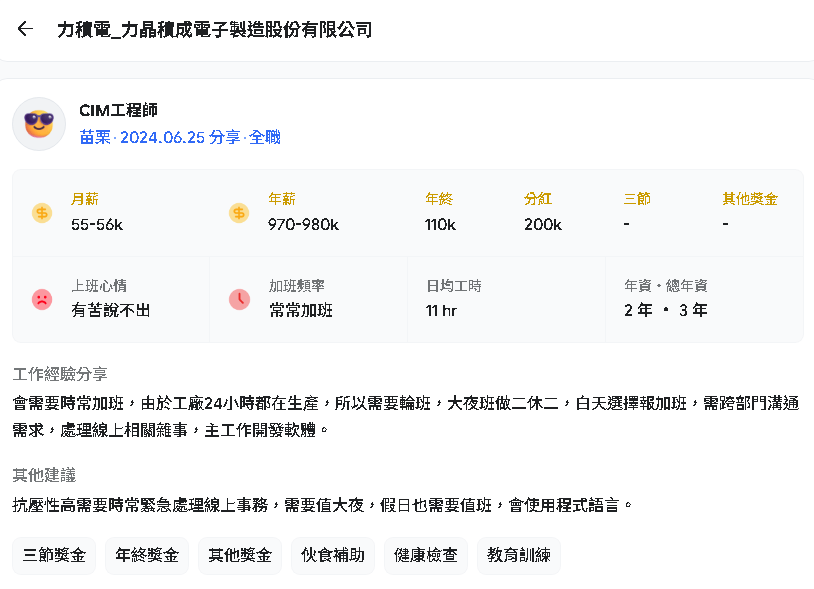Click the CIM工程師 job title
This screenshot has width=814, height=589.
pyautogui.click(x=118, y=111)
